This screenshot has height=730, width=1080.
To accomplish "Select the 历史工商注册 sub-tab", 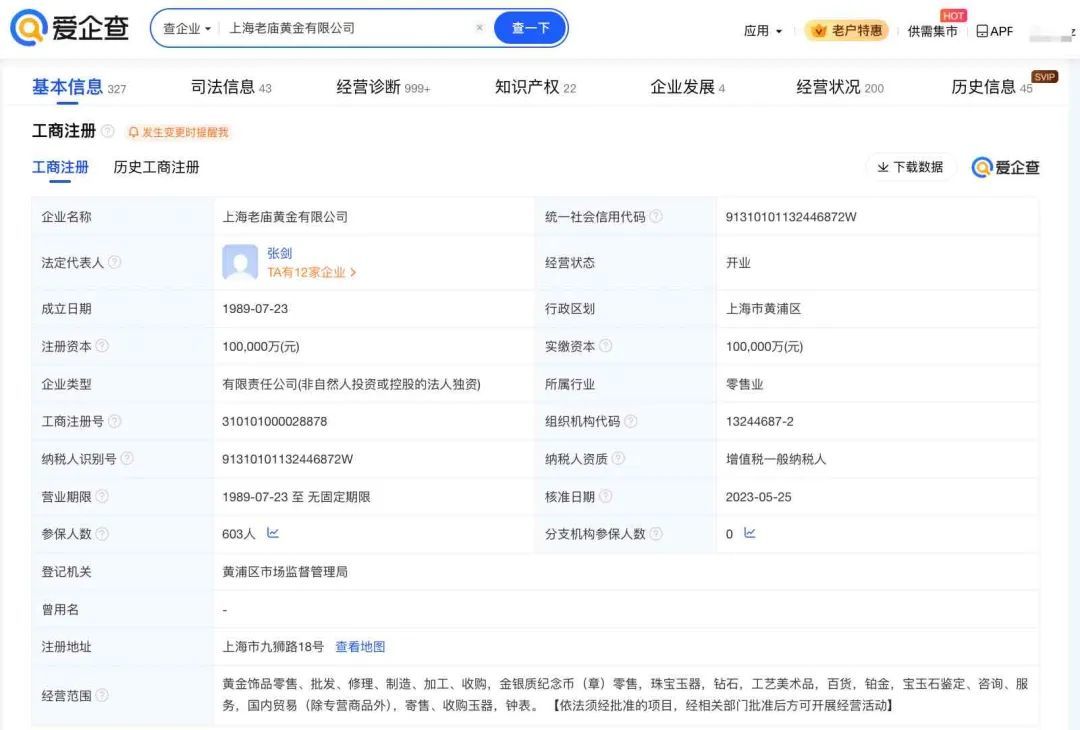I will point(156,167).
